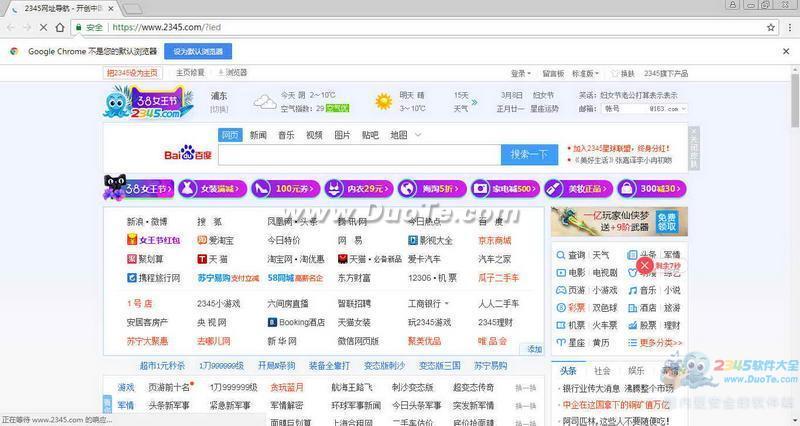Click the cloudy weather icon for today
800x426 pixels.
pyautogui.click(x=265, y=102)
